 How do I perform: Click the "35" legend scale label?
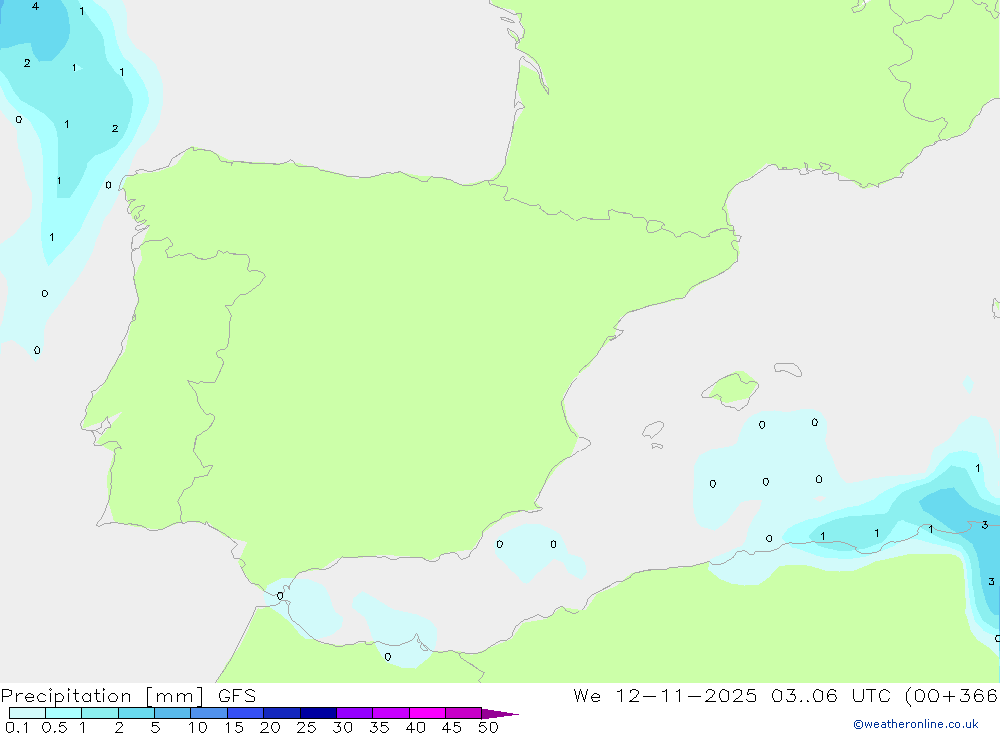click(x=379, y=727)
